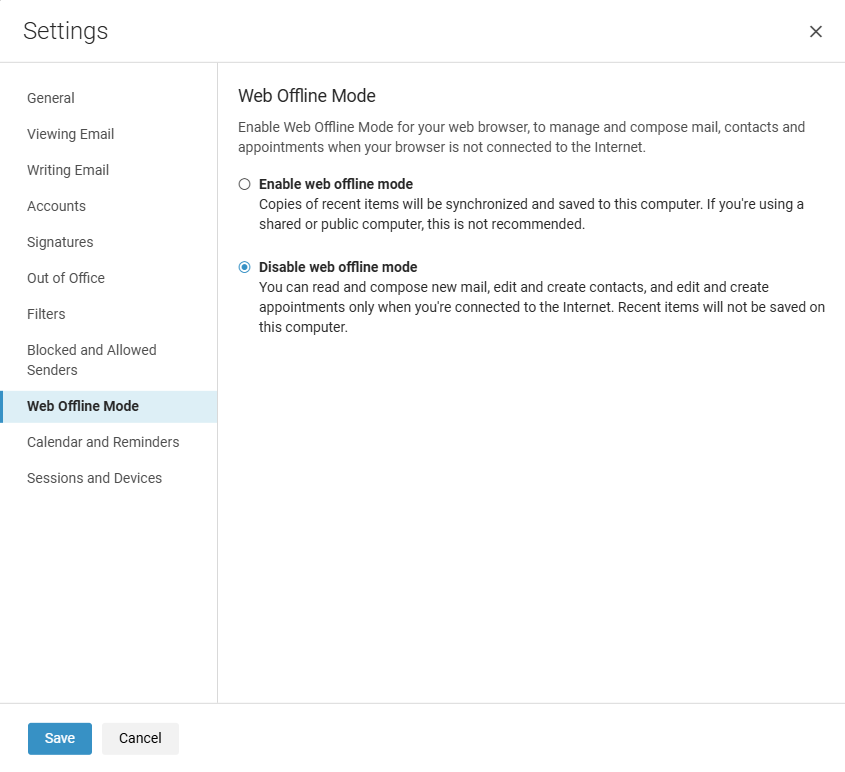
Task: Save the settings changes
Action: (60, 739)
